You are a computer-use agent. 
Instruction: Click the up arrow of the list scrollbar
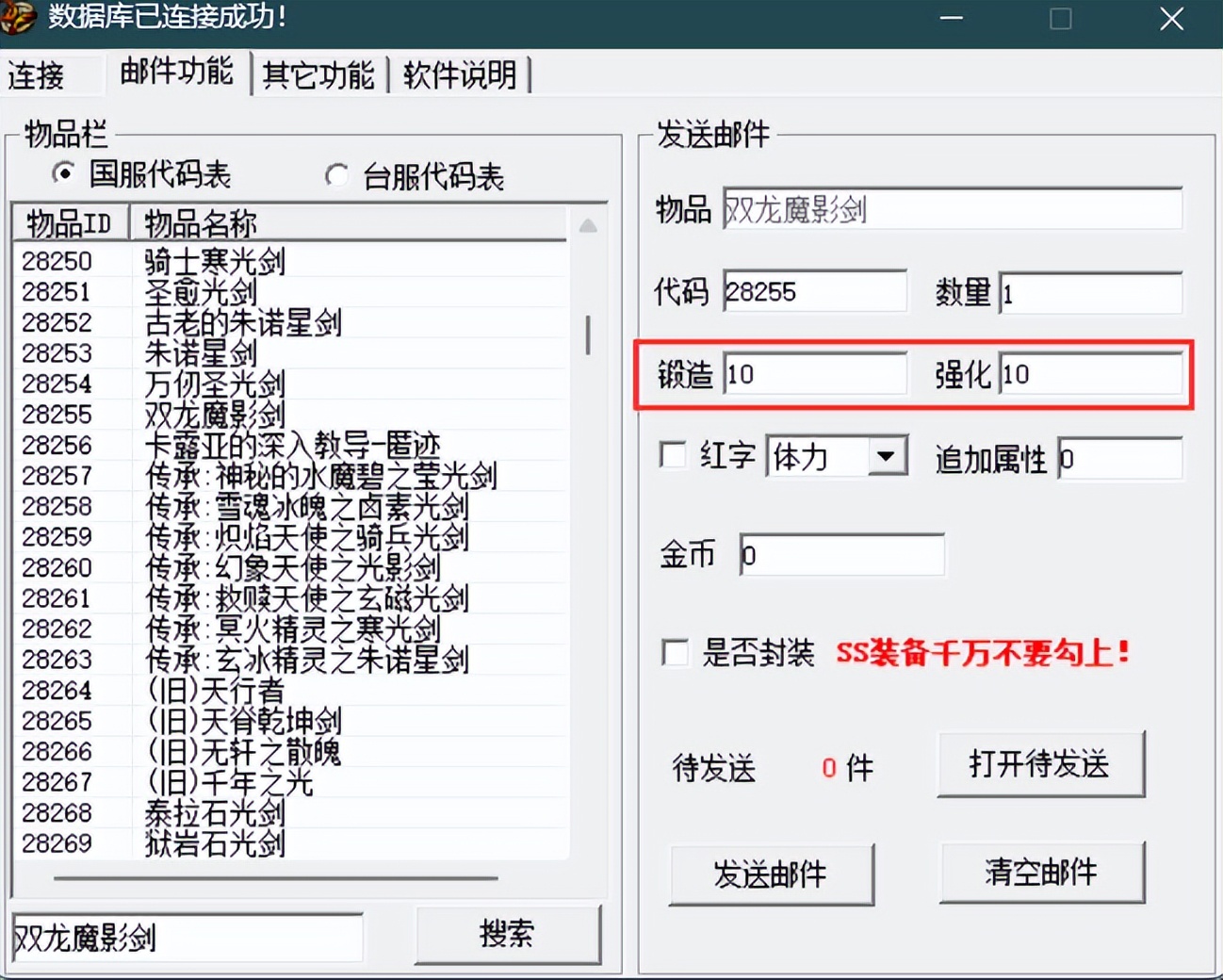(590, 224)
